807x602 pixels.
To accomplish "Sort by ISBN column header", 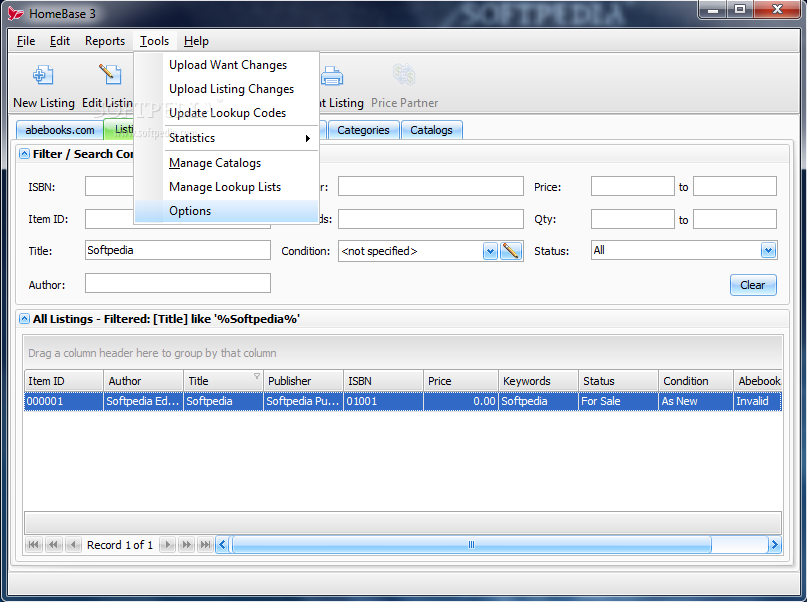I will 383,381.
